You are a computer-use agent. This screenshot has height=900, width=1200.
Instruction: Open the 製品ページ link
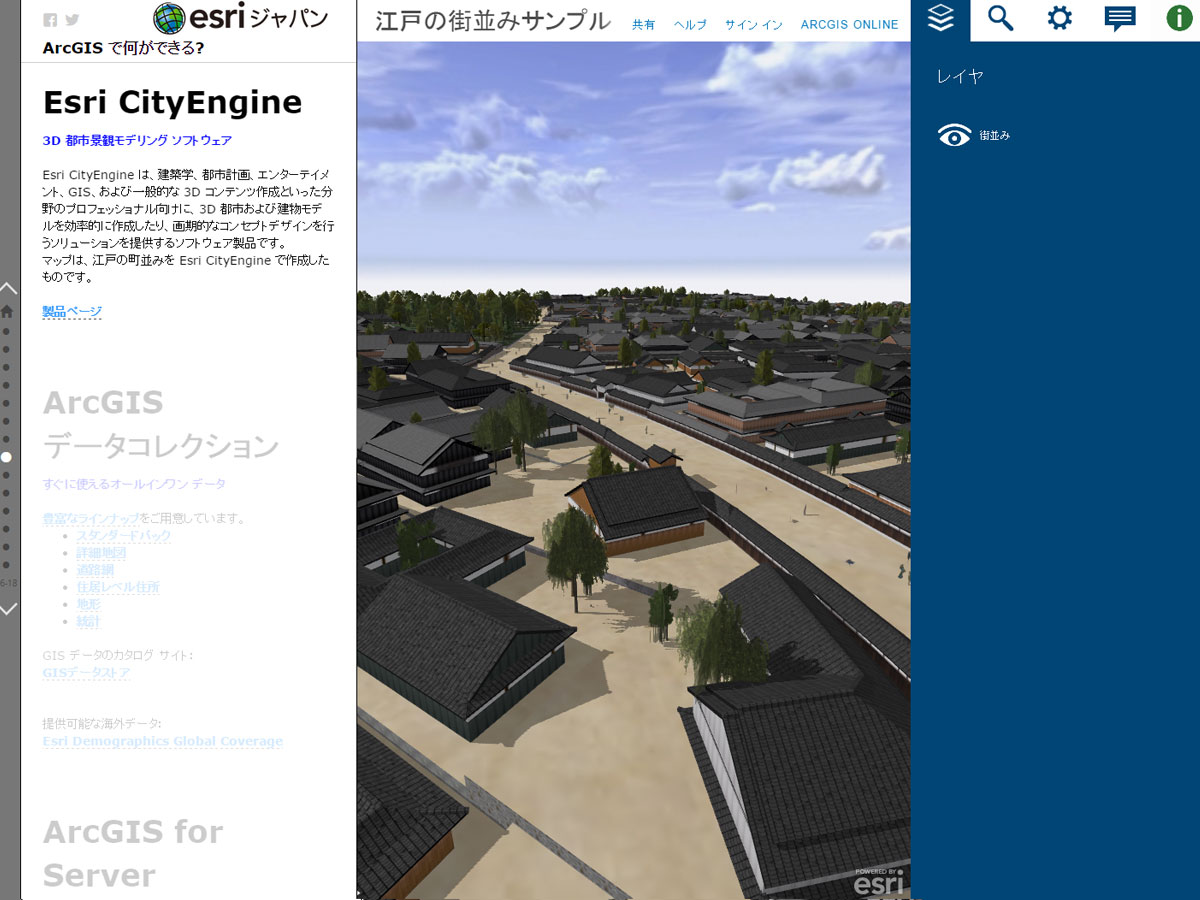(72, 312)
